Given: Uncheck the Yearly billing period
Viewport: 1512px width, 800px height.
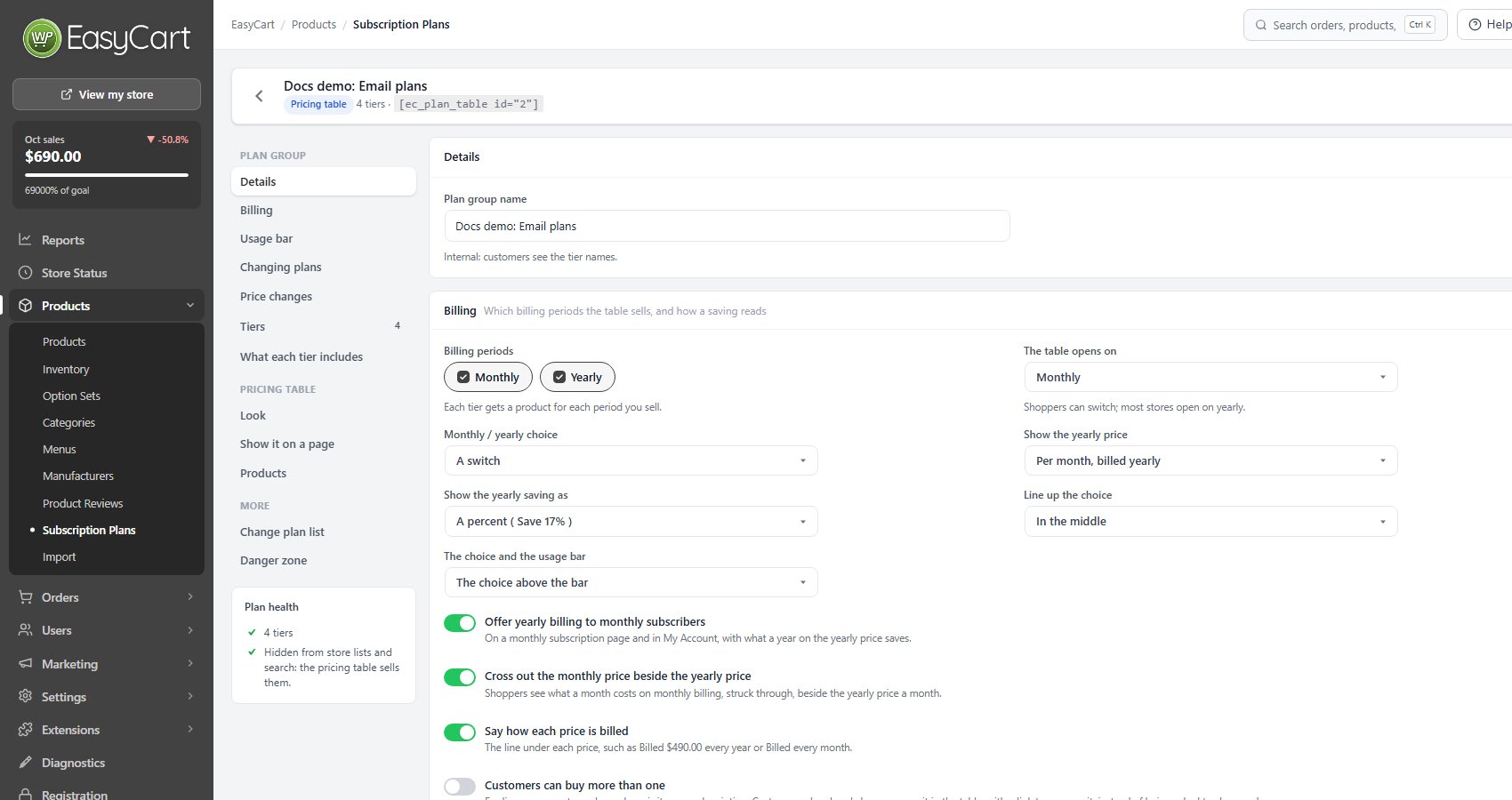Looking at the screenshot, I should pyautogui.click(x=577, y=377).
